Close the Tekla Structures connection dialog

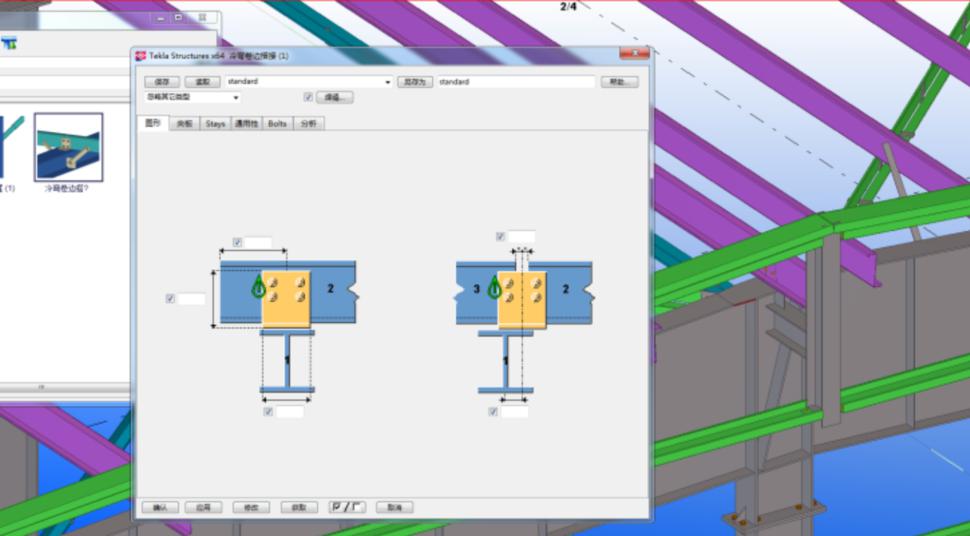[x=635, y=54]
